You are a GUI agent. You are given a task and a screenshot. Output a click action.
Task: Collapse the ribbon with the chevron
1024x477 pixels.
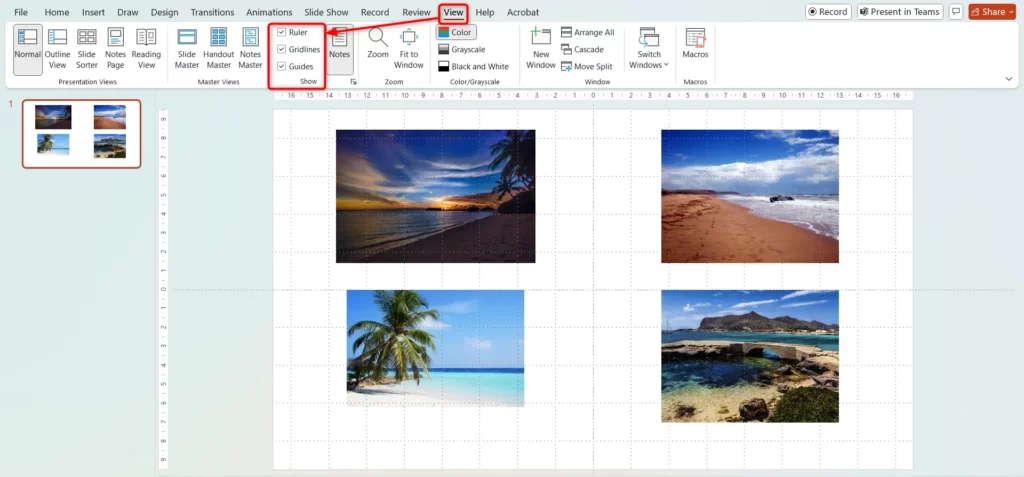pos(1008,78)
